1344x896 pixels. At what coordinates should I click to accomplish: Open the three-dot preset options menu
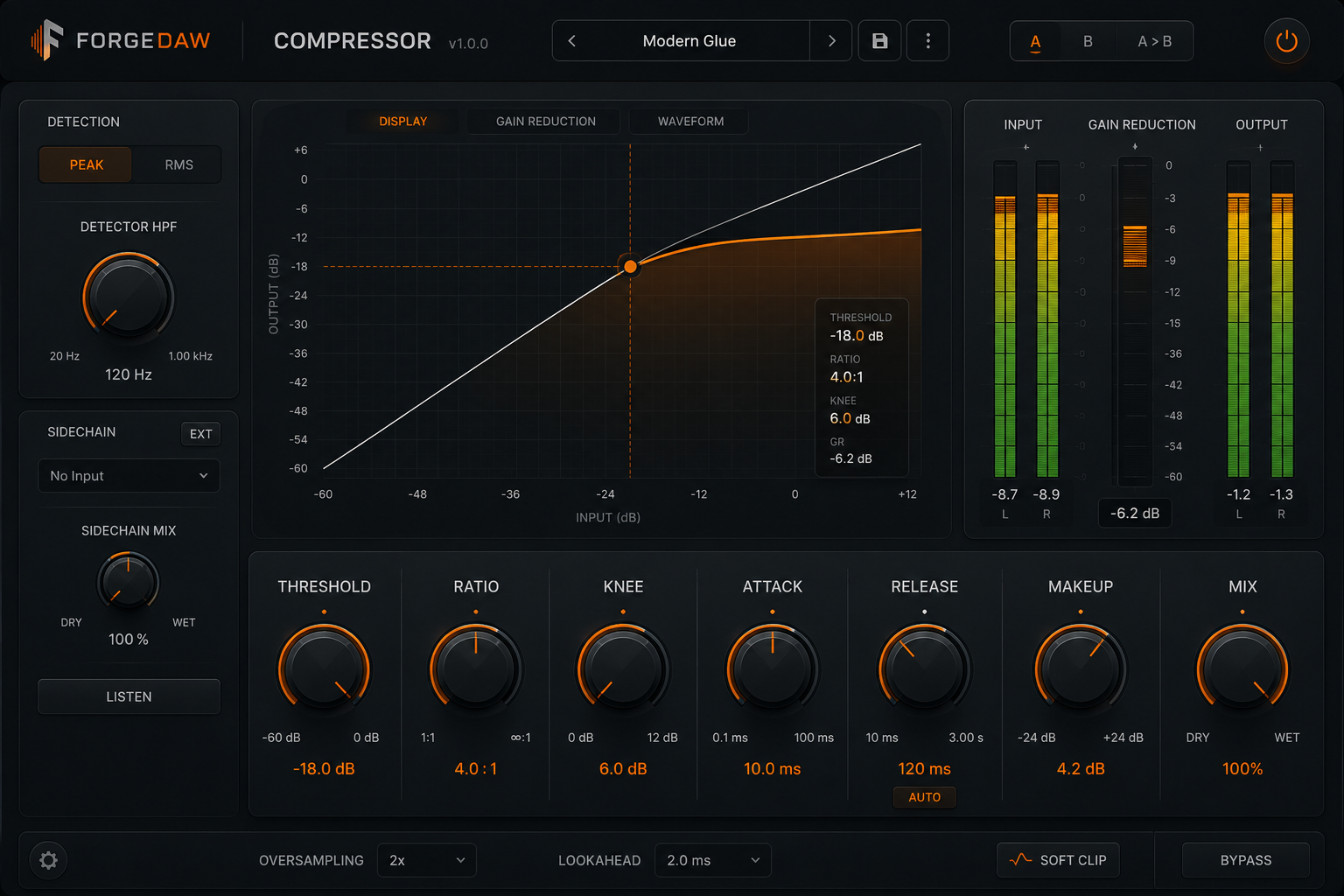pyautogui.click(x=928, y=41)
